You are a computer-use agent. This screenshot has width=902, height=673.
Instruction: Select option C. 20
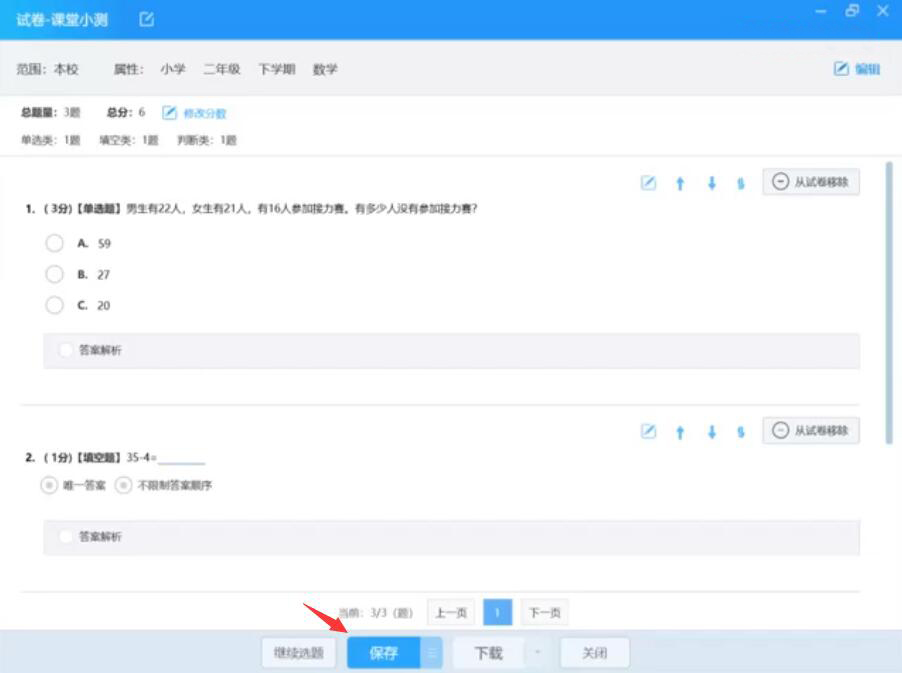[55, 305]
